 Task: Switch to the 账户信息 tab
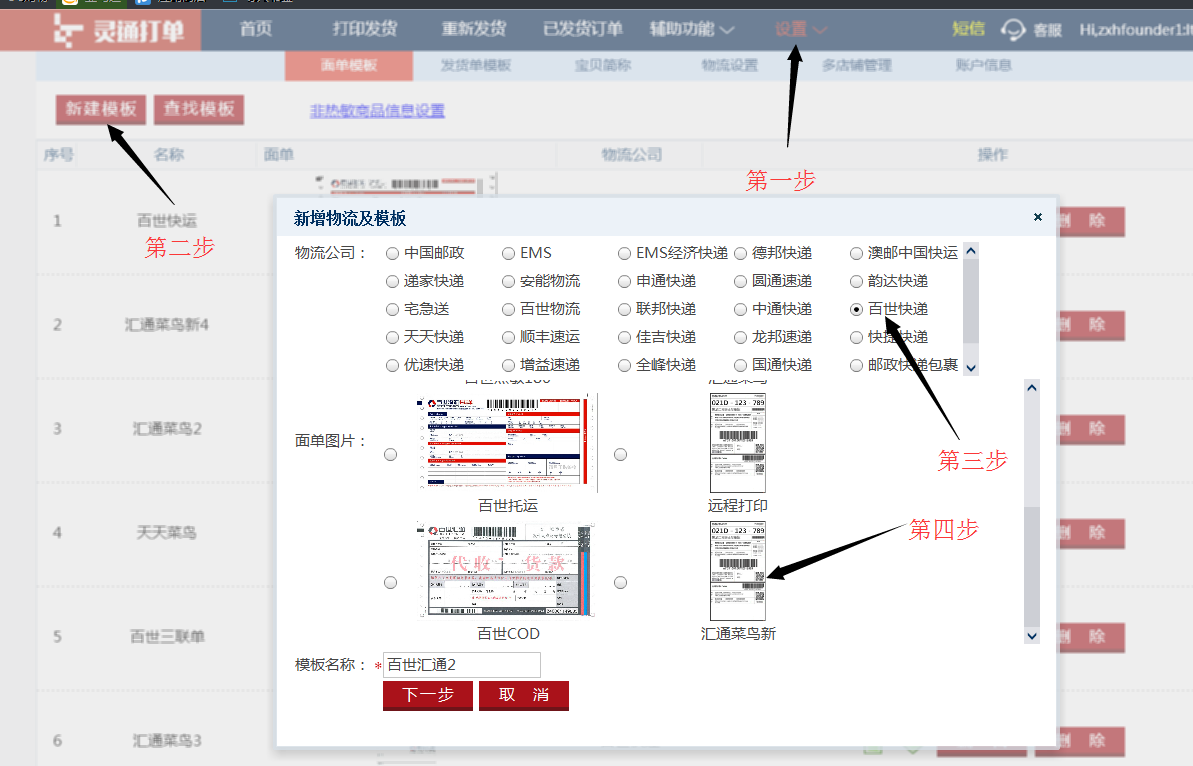click(x=984, y=65)
